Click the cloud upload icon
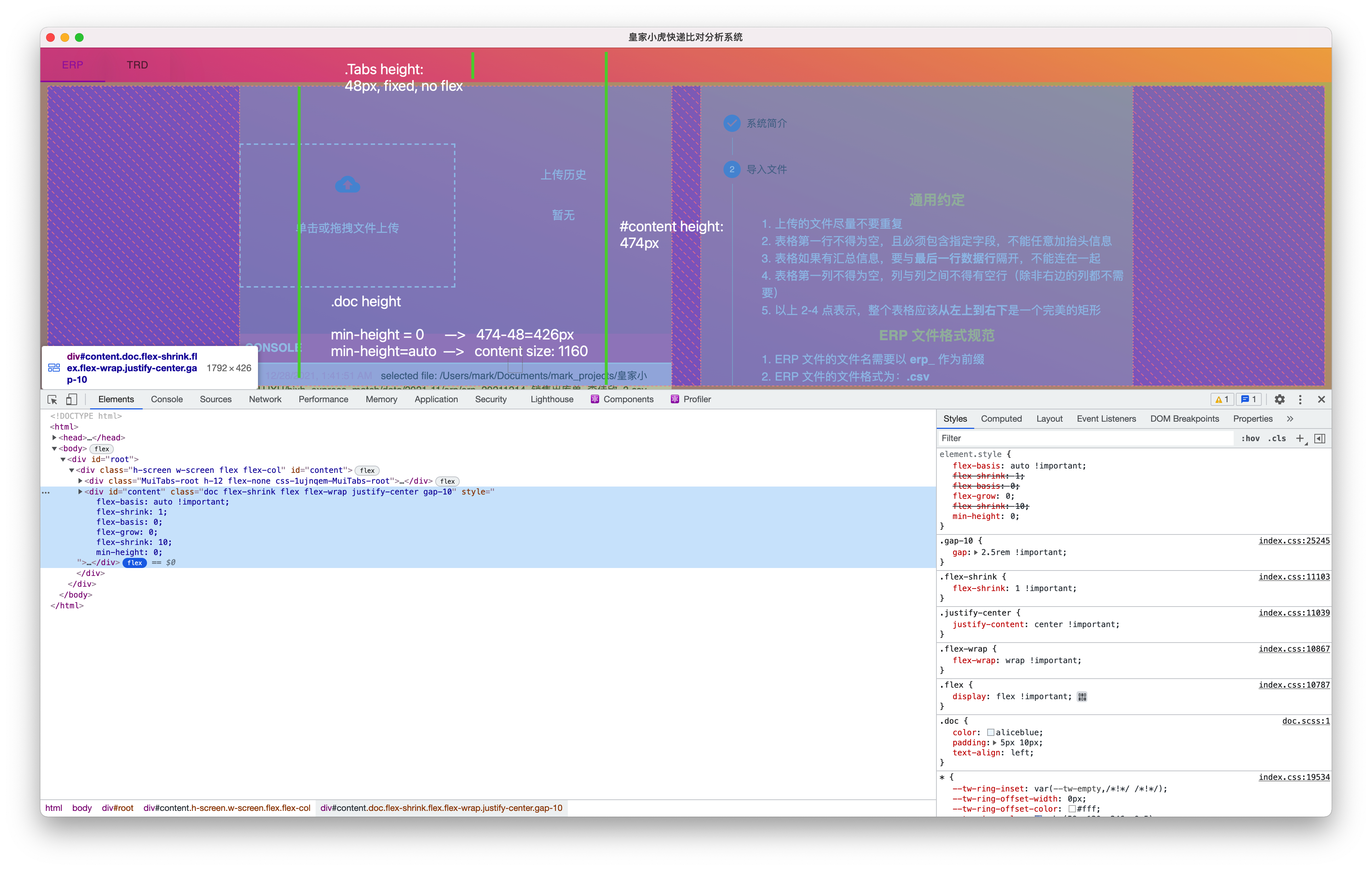The height and width of the screenshot is (870, 1372). (348, 184)
